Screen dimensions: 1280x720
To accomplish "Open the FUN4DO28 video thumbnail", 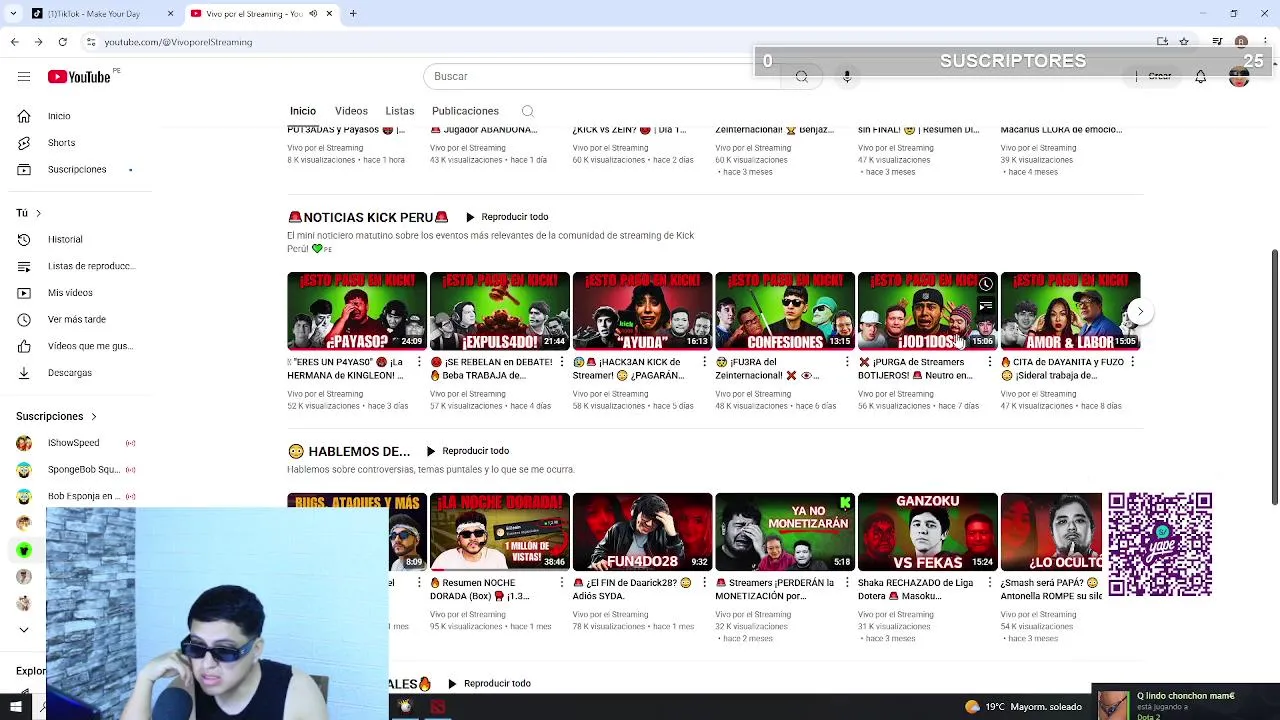I will (x=642, y=532).
